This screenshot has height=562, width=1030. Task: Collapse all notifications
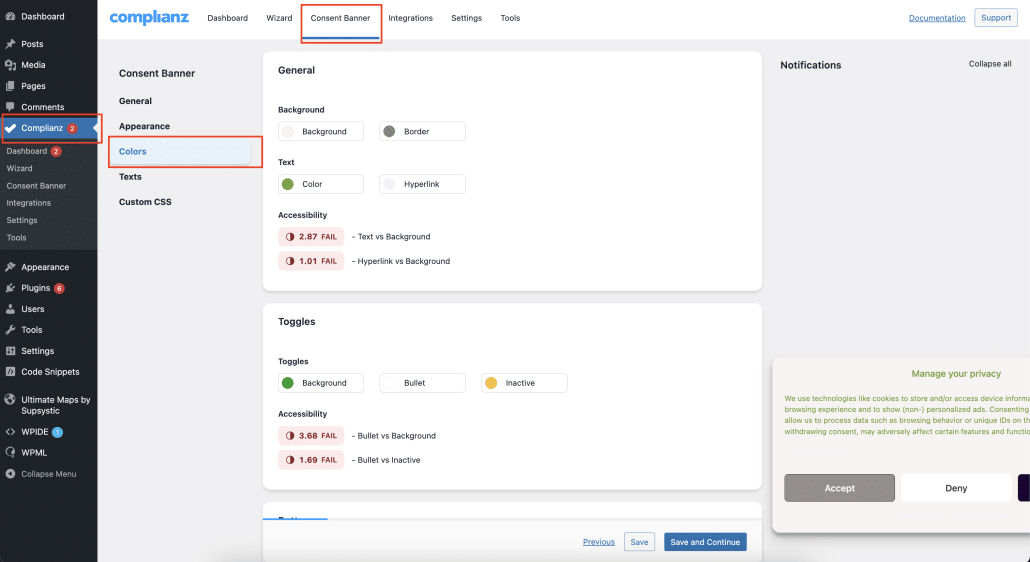point(989,64)
